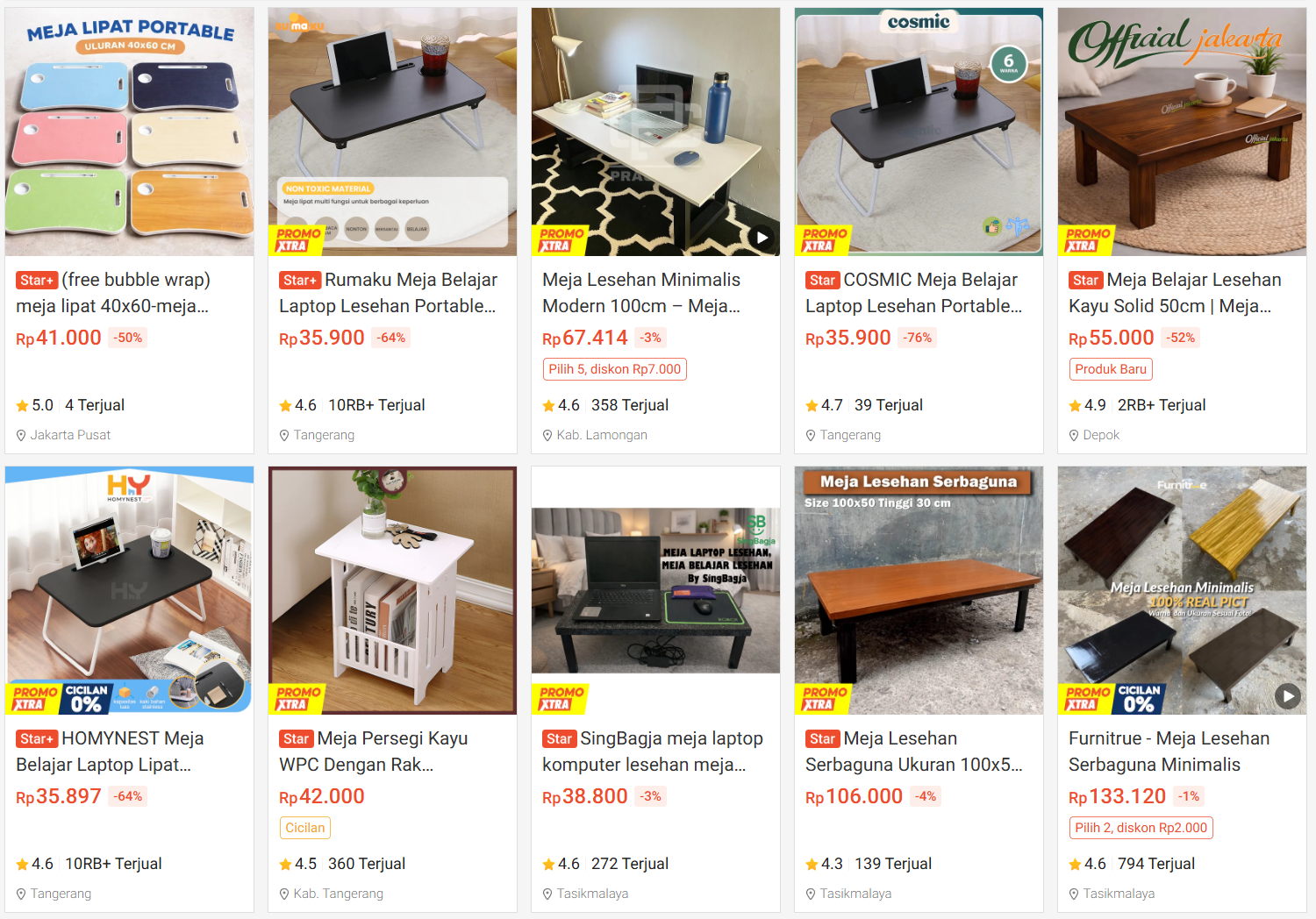
Task: Play video on Meja Lesehan Minimalis Modern thumbnail
Action: click(762, 237)
